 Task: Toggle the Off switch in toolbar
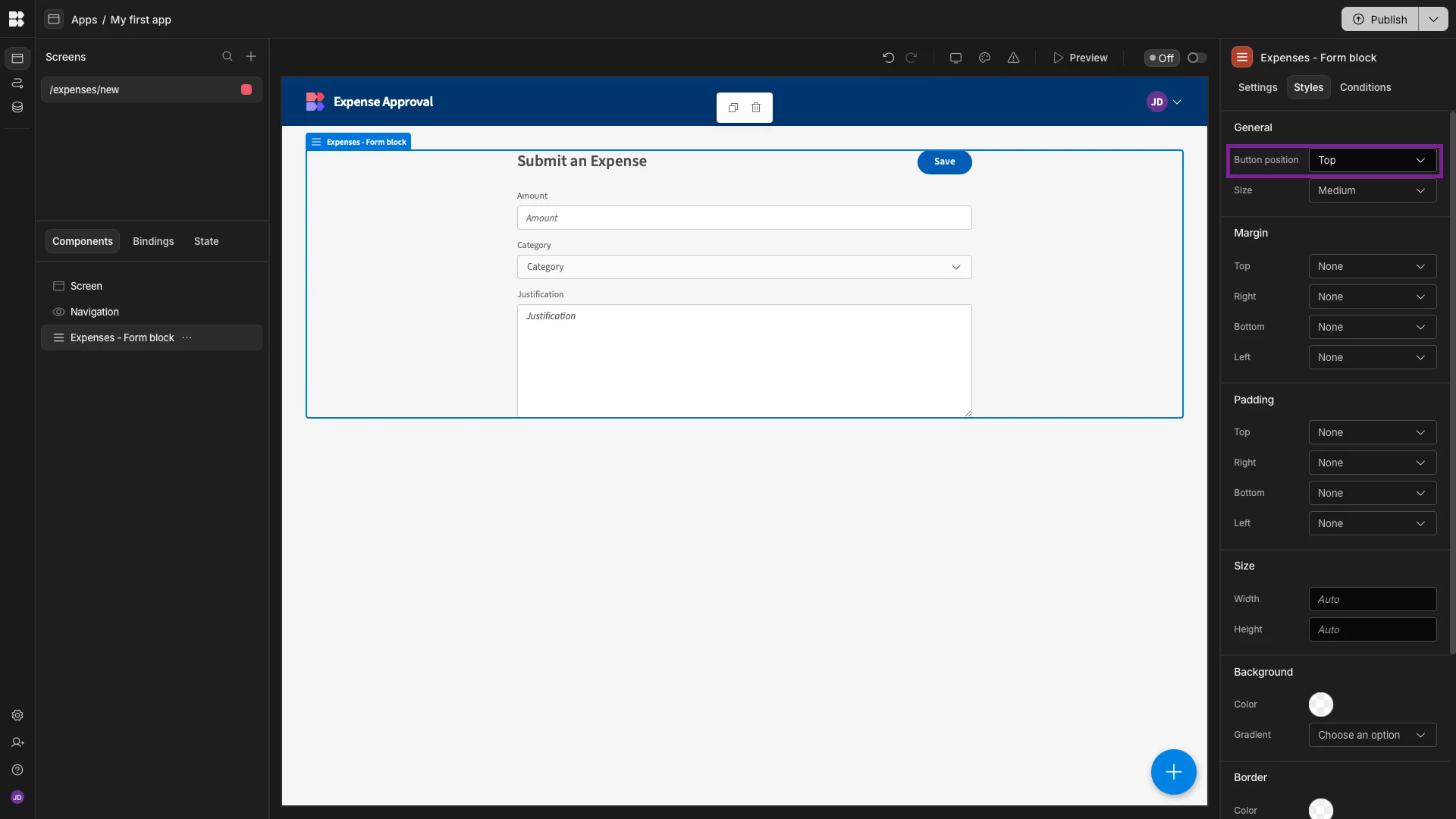tap(1197, 58)
